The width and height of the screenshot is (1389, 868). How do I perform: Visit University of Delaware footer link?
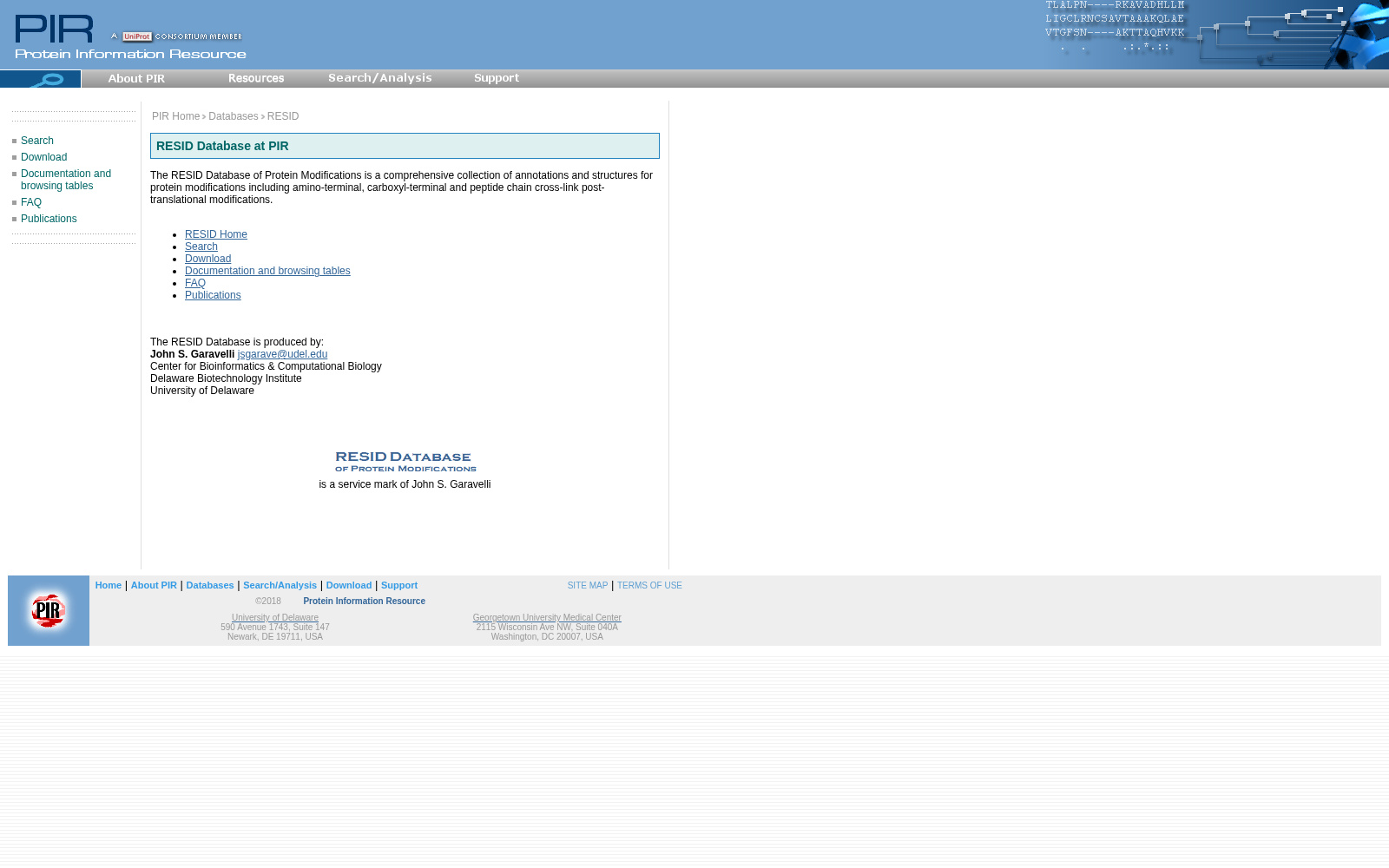[x=275, y=618]
